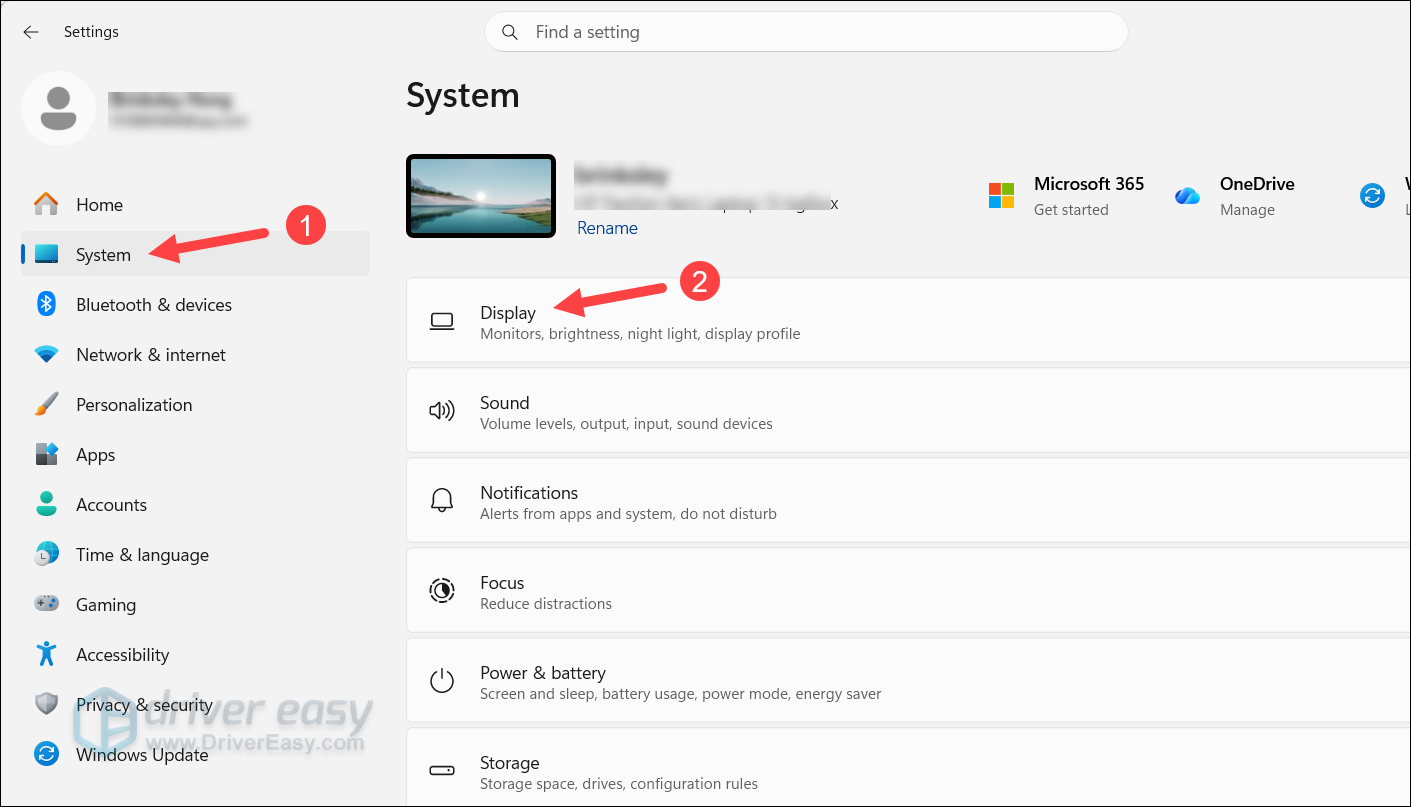Open Accounts settings
Viewport: 1411px width, 807px height.
196,504
